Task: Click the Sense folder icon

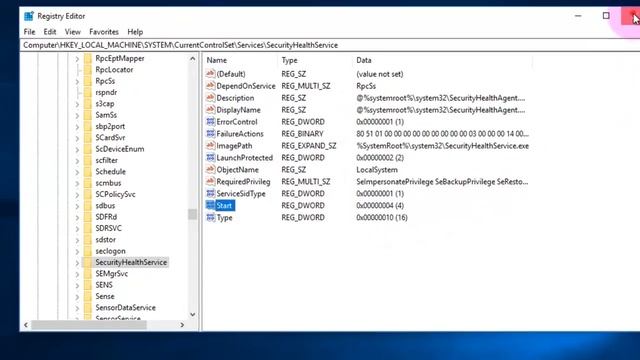Action: [x=88, y=296]
